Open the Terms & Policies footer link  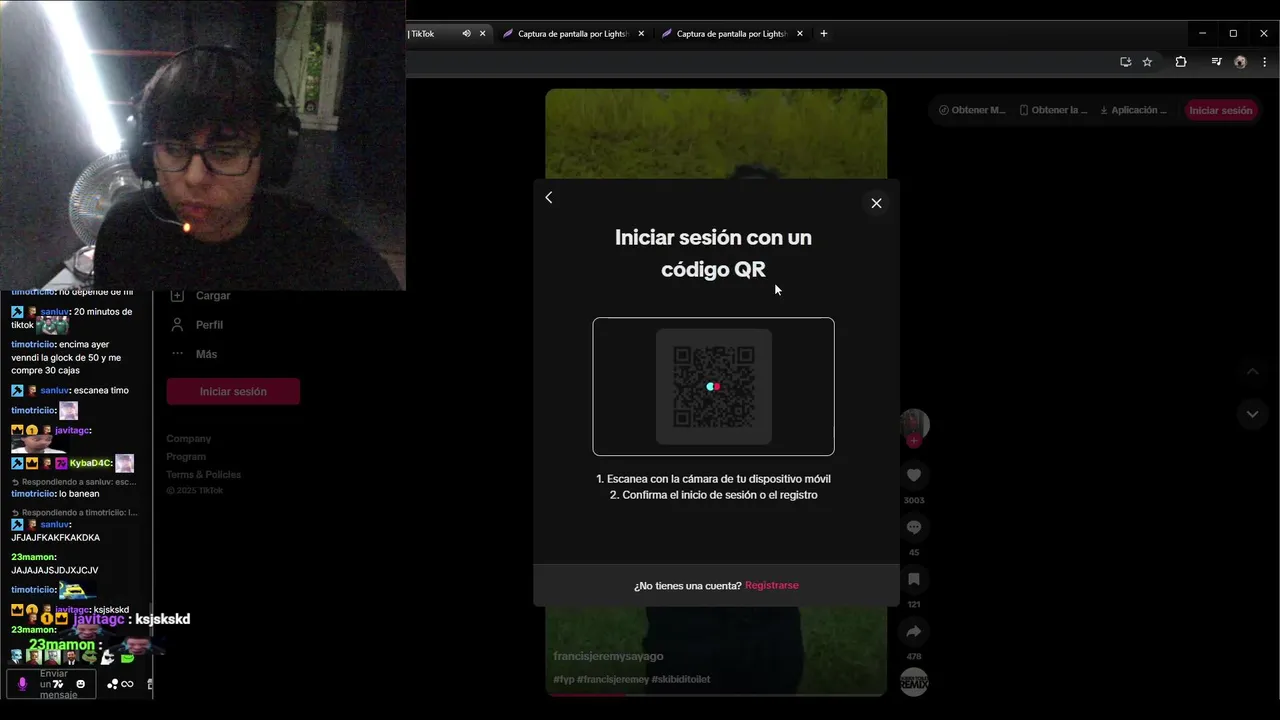204,475
